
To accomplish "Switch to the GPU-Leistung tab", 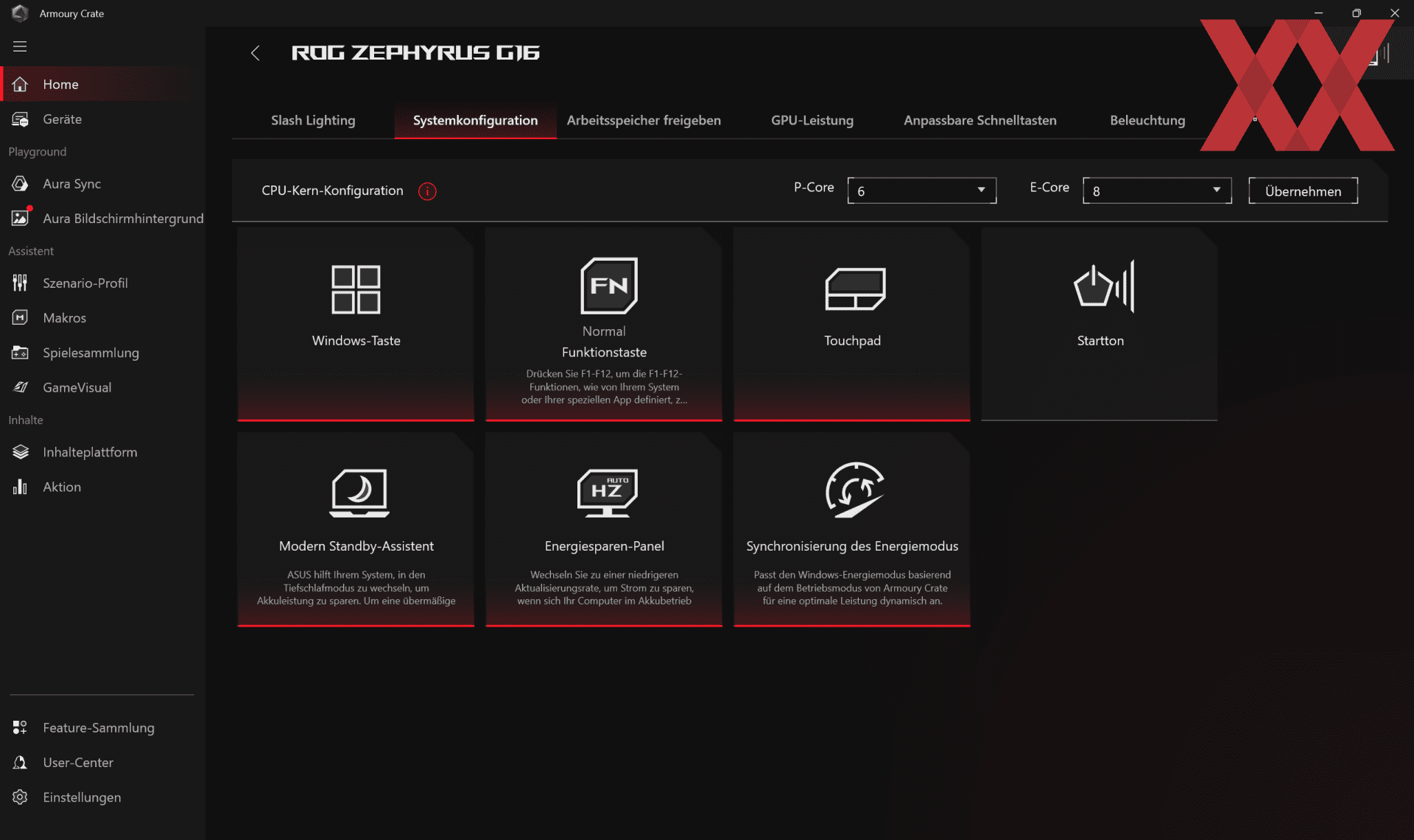I will (x=812, y=121).
